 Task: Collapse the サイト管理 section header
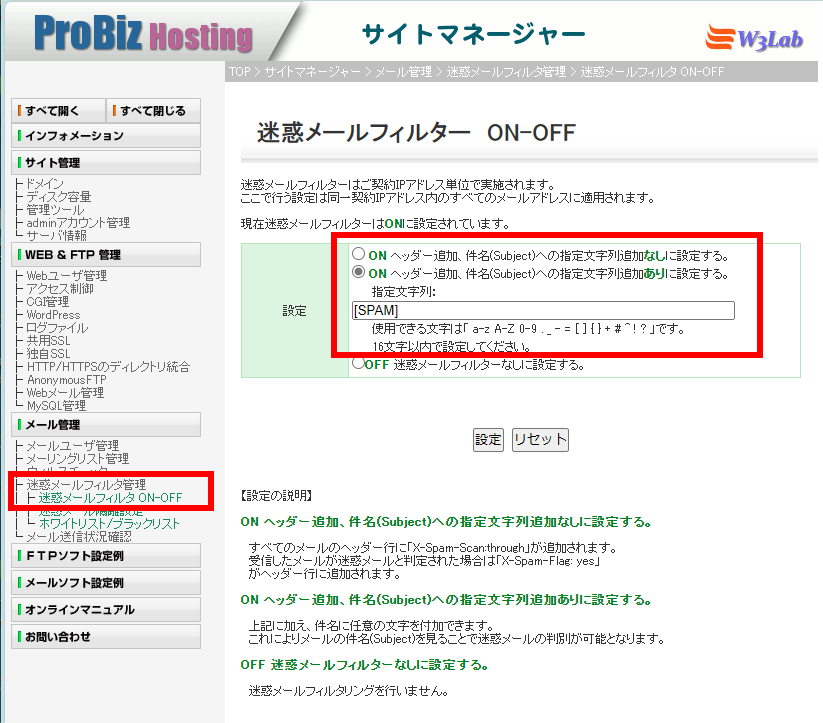coord(106,162)
